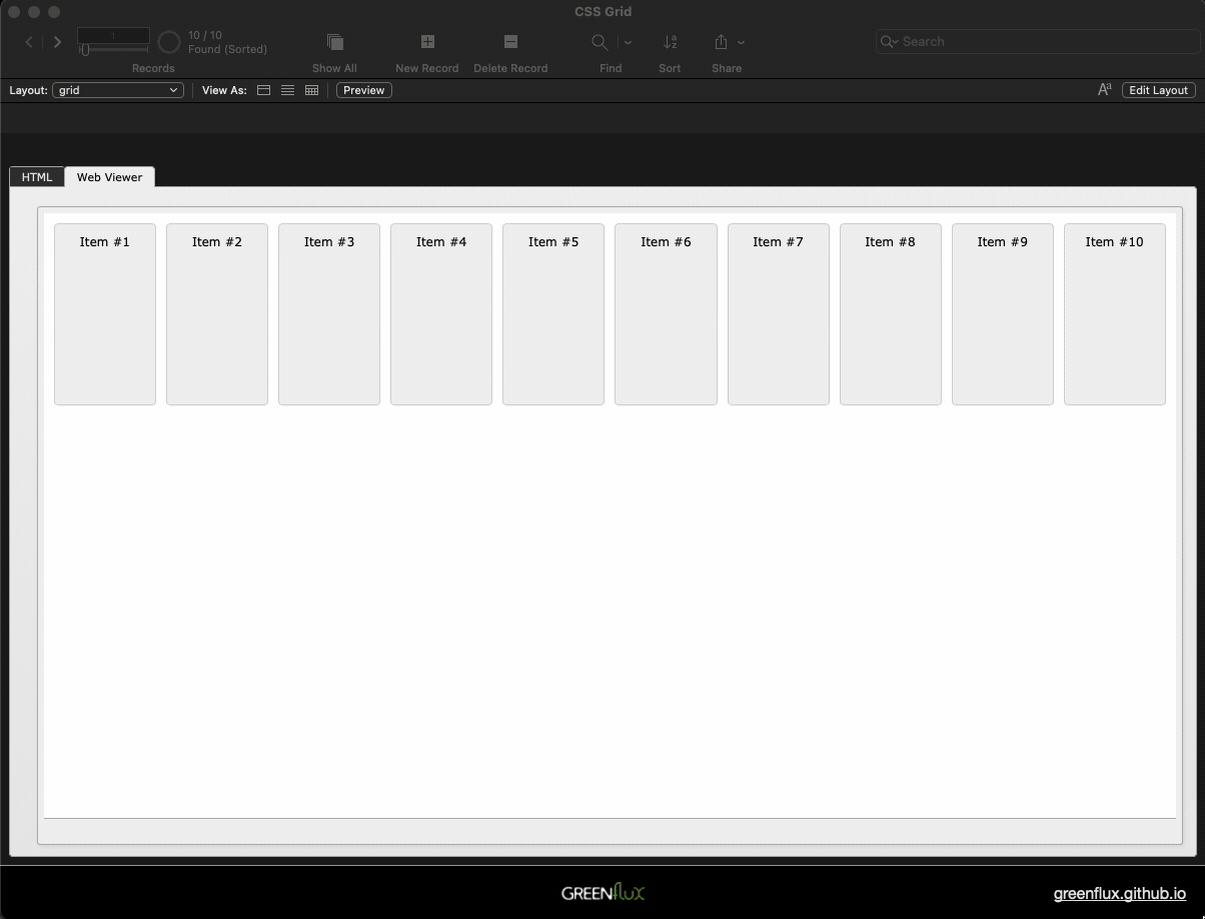This screenshot has height=919, width=1205.
Task: Click the Delete Record icon
Action: 510,42
